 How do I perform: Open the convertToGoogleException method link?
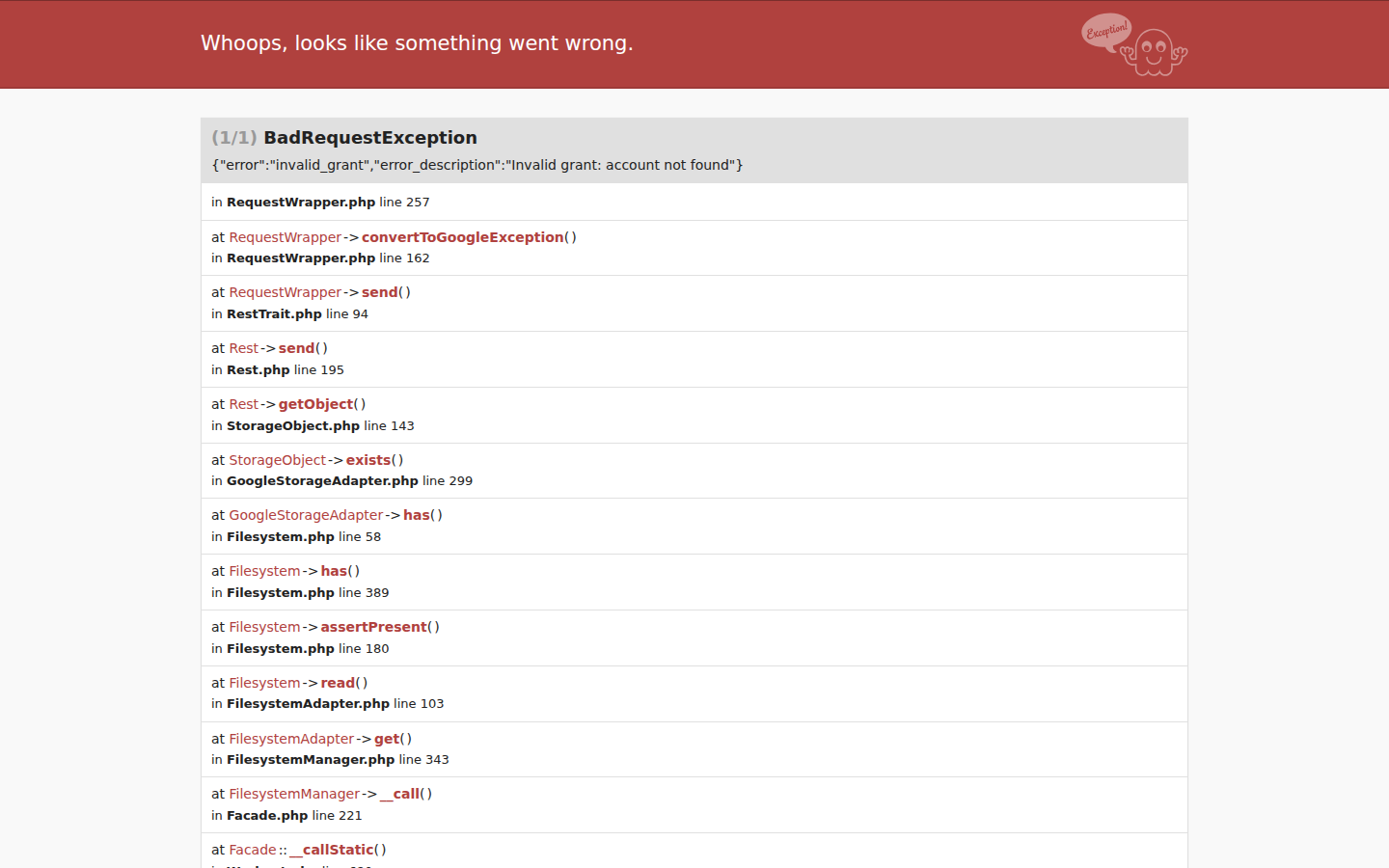pyautogui.click(x=462, y=237)
